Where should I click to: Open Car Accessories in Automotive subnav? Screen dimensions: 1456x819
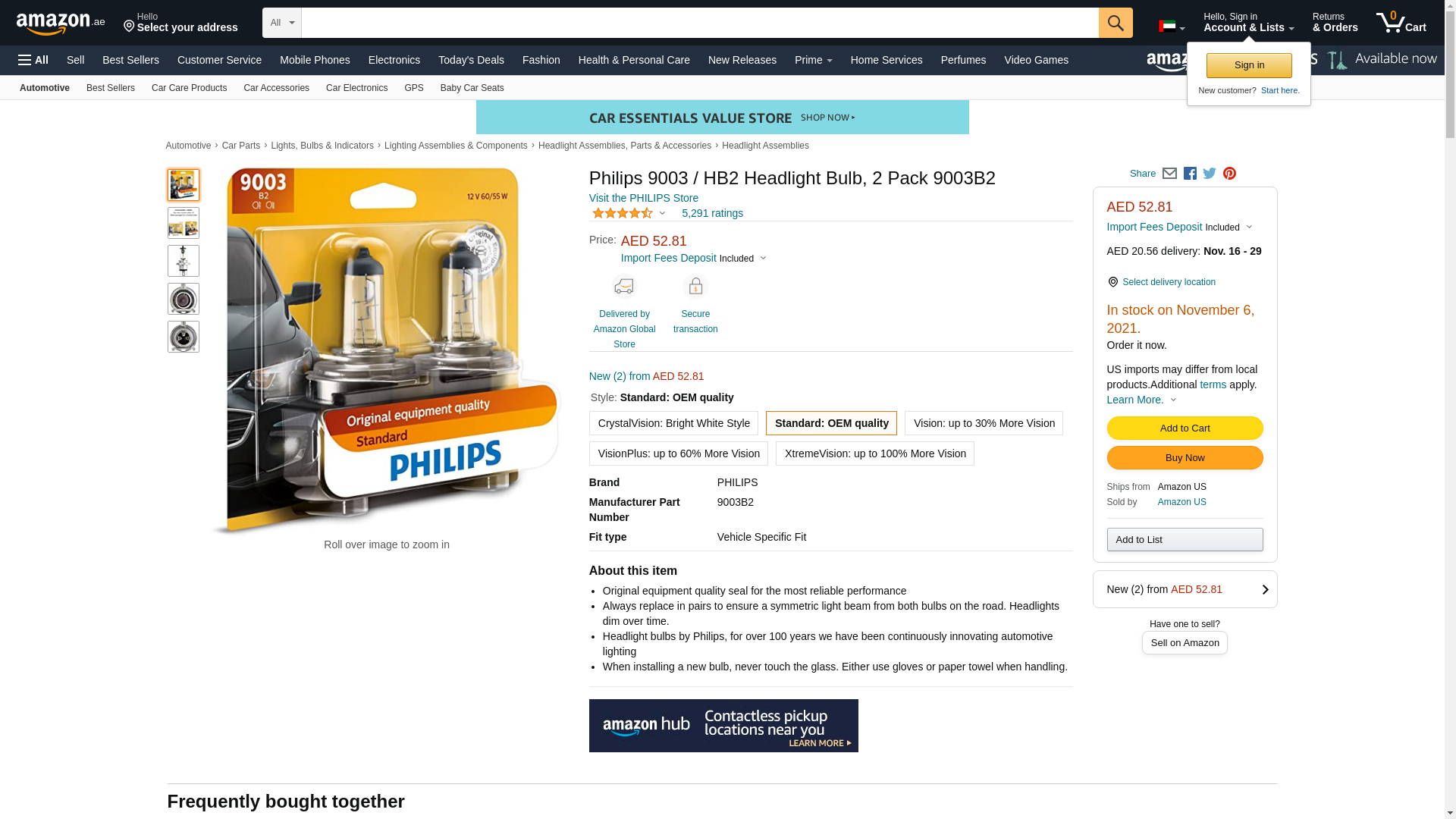276,88
